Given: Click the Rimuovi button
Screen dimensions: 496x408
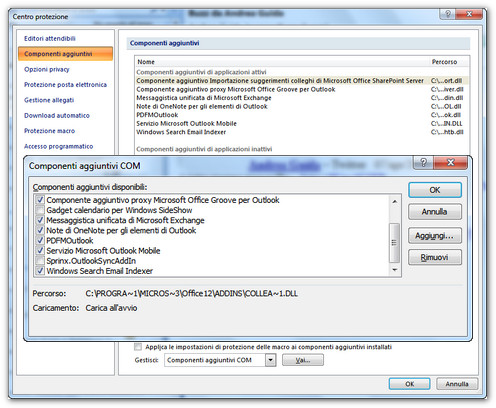Looking at the screenshot, I should coord(435,257).
